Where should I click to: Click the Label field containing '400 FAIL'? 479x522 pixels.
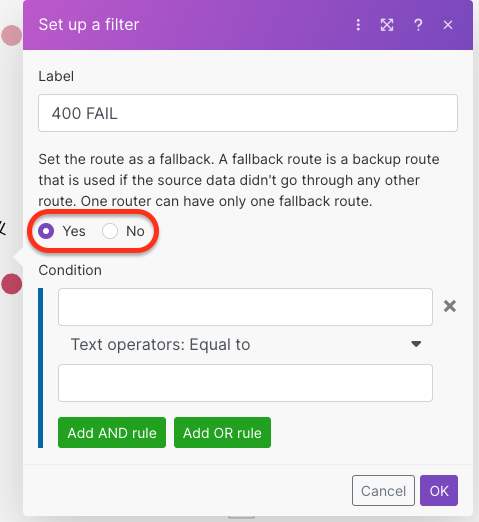click(x=248, y=113)
